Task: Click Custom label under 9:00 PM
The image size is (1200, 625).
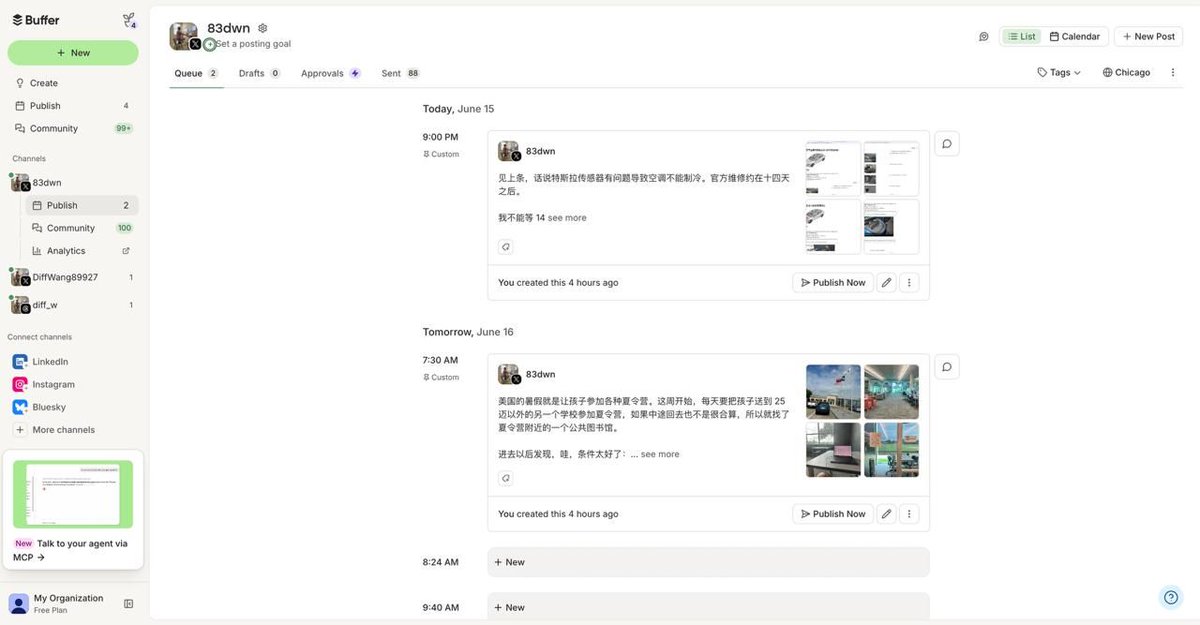Action: (441, 154)
